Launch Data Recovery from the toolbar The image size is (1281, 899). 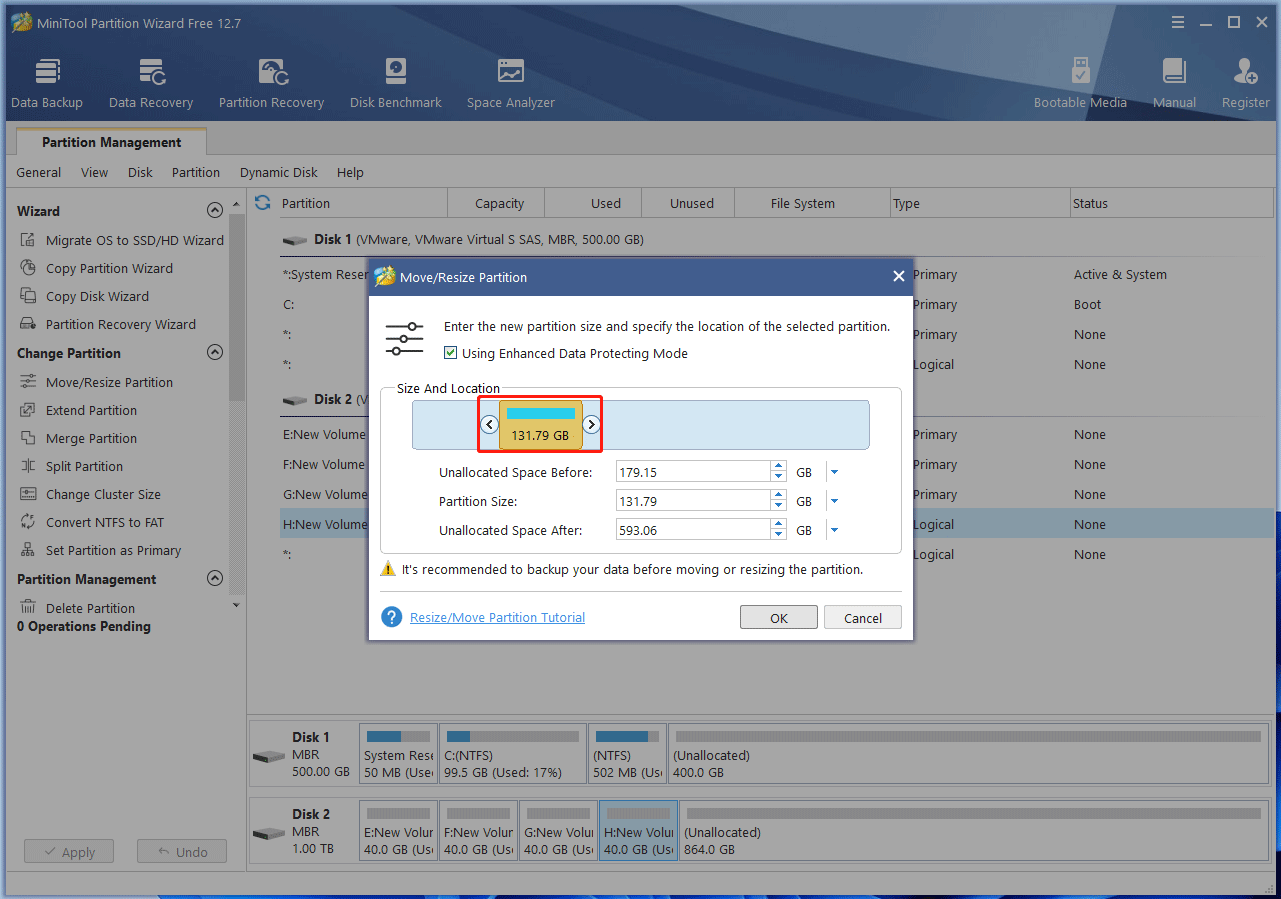151,84
